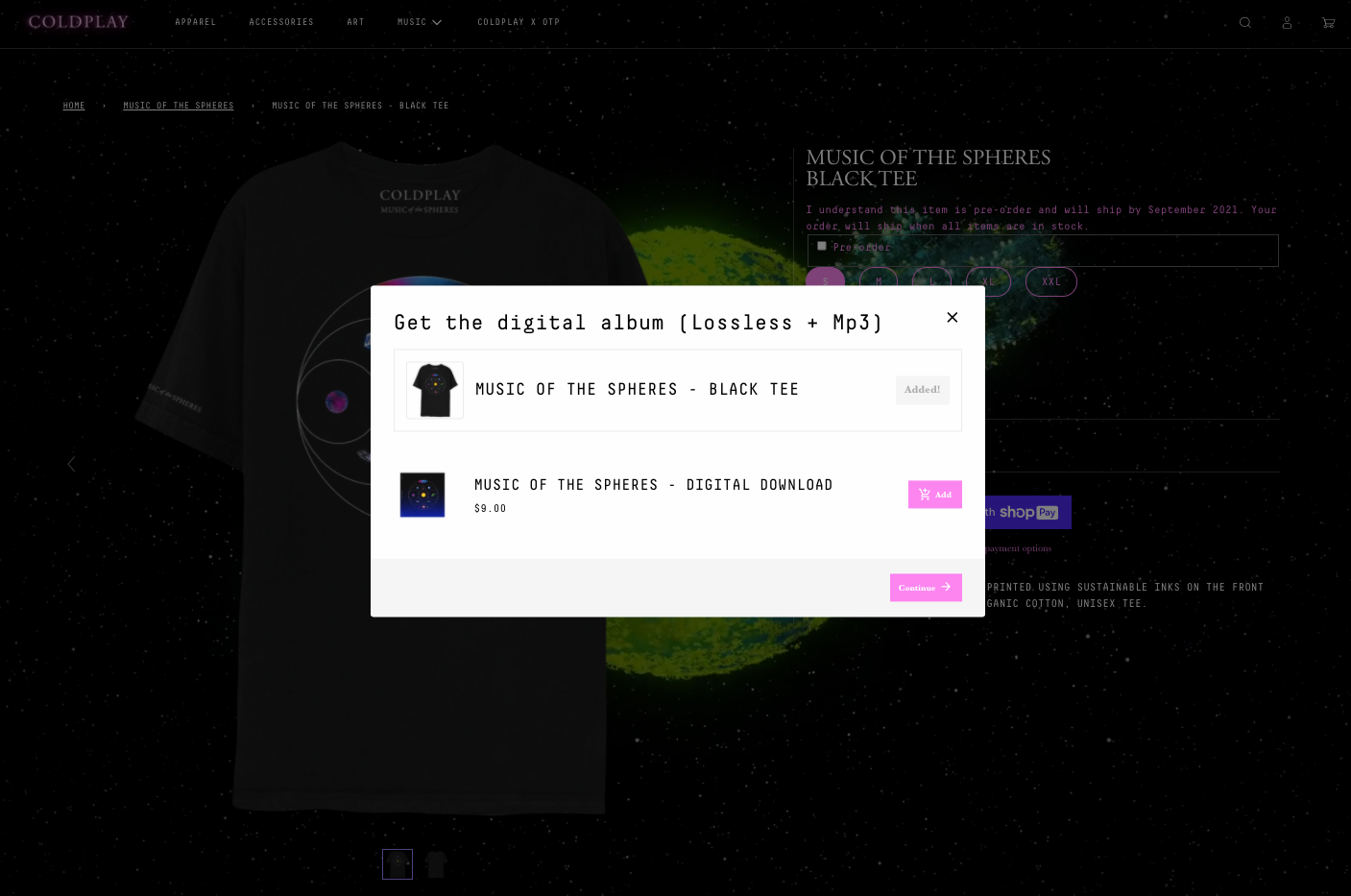
Task: Select the second tee thumbnail
Action: 437,864
